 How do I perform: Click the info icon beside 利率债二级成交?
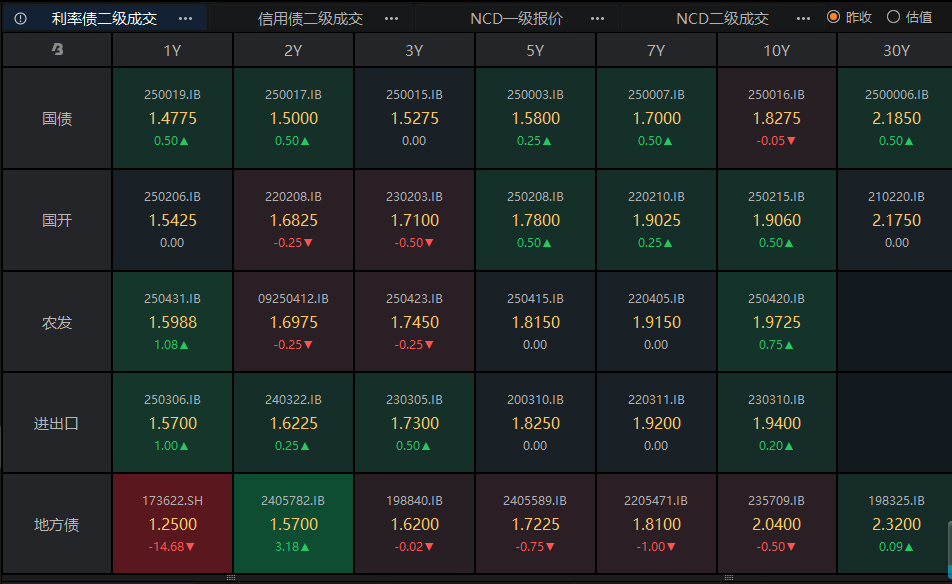point(20,18)
